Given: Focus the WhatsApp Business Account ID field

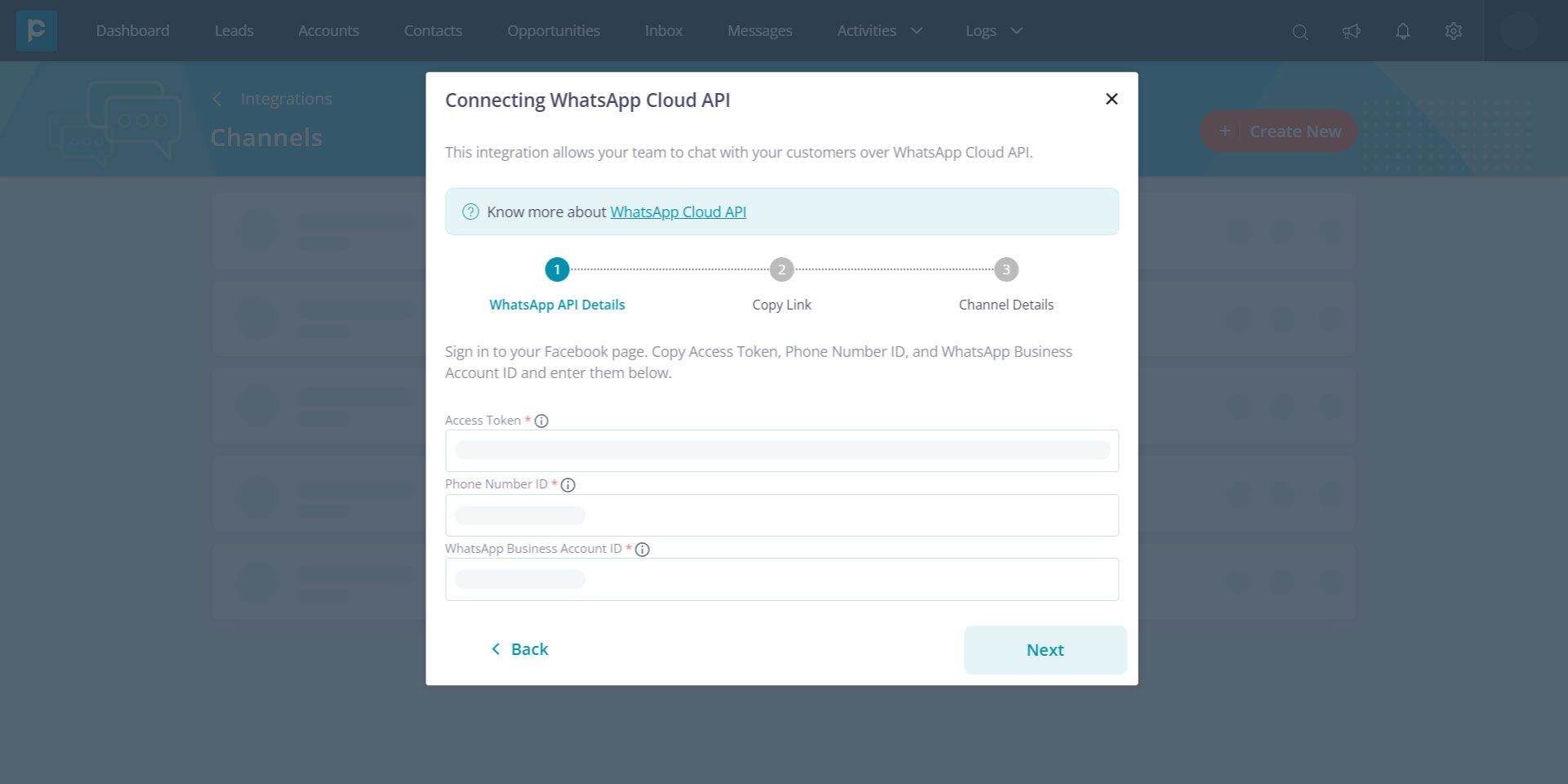Looking at the screenshot, I should point(782,580).
